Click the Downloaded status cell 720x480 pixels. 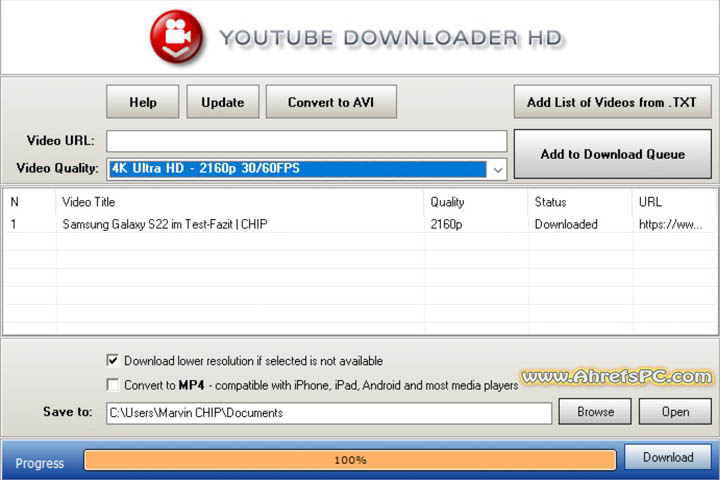(566, 224)
